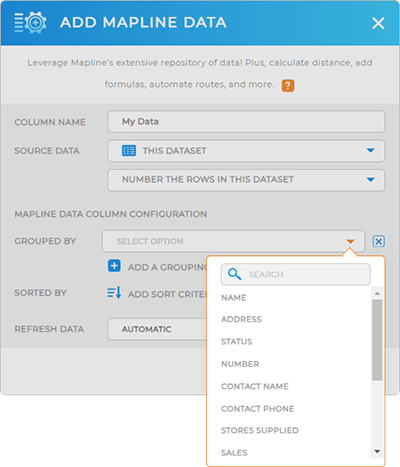Click the dataset table icon in Source Data
The height and width of the screenshot is (467, 400).
pyautogui.click(x=129, y=151)
